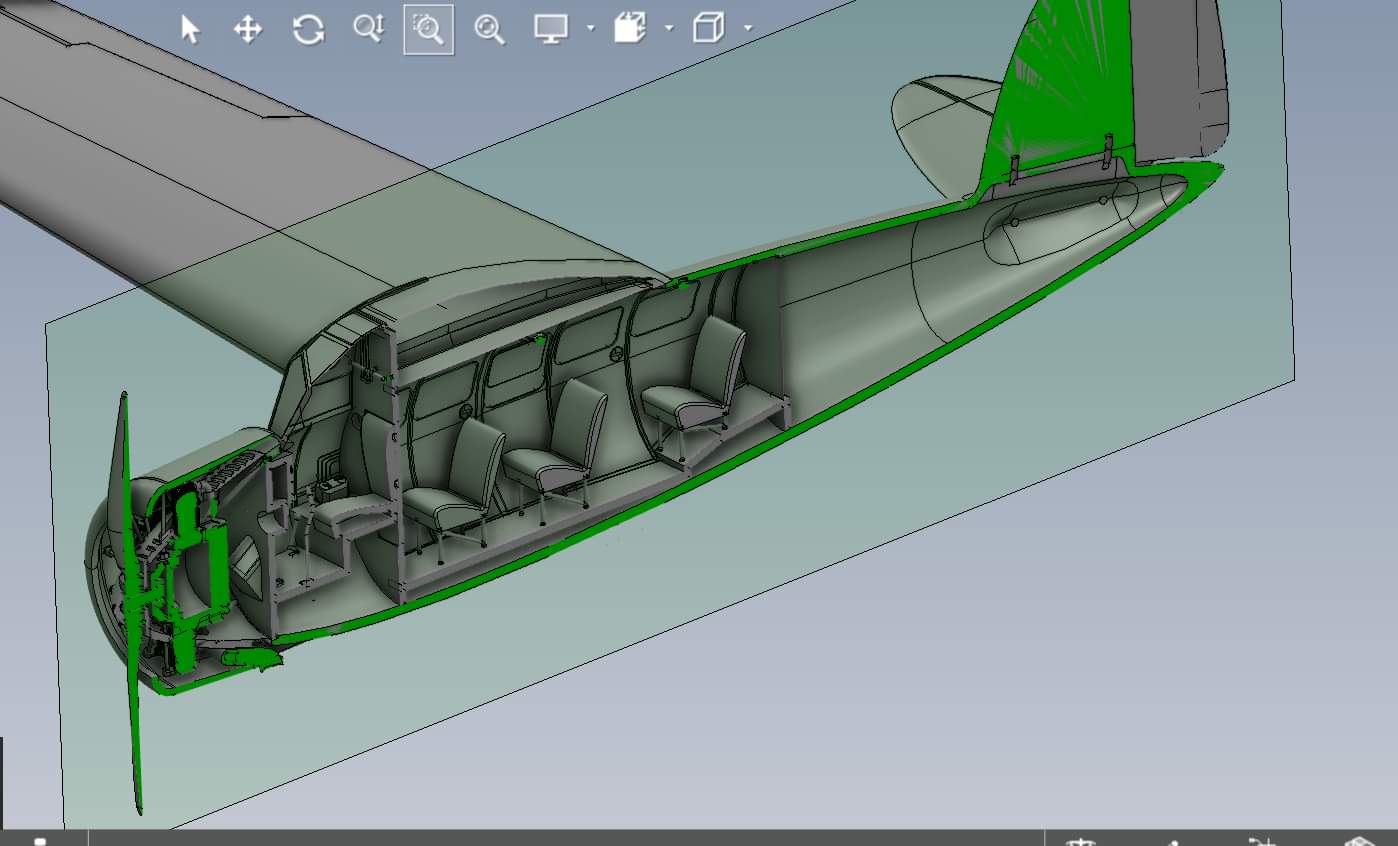Click the zoom to fit tool
The width and height of the screenshot is (1398, 846).
[x=489, y=29]
